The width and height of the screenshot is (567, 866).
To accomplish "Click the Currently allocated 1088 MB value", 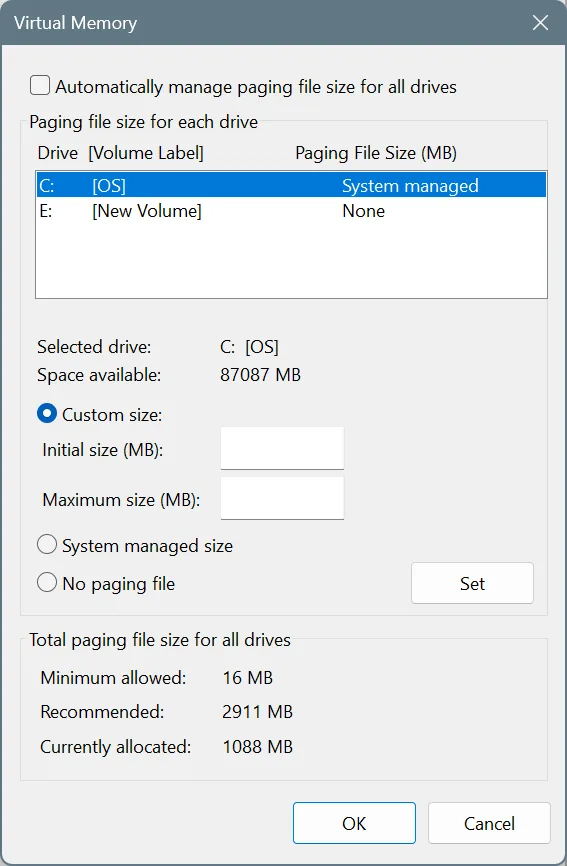I will pyautogui.click(x=257, y=747).
